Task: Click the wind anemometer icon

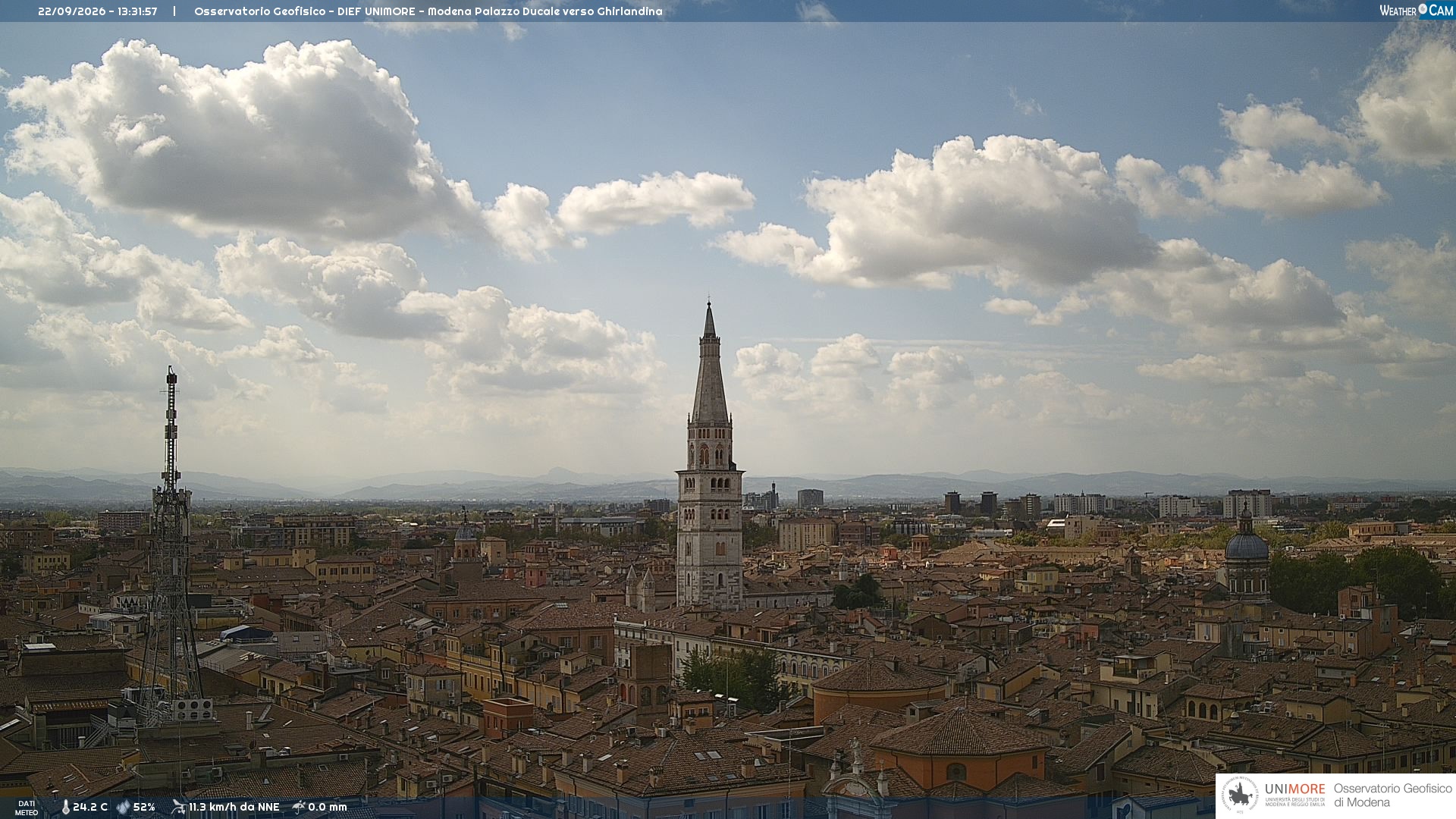Action: pyautogui.click(x=178, y=807)
